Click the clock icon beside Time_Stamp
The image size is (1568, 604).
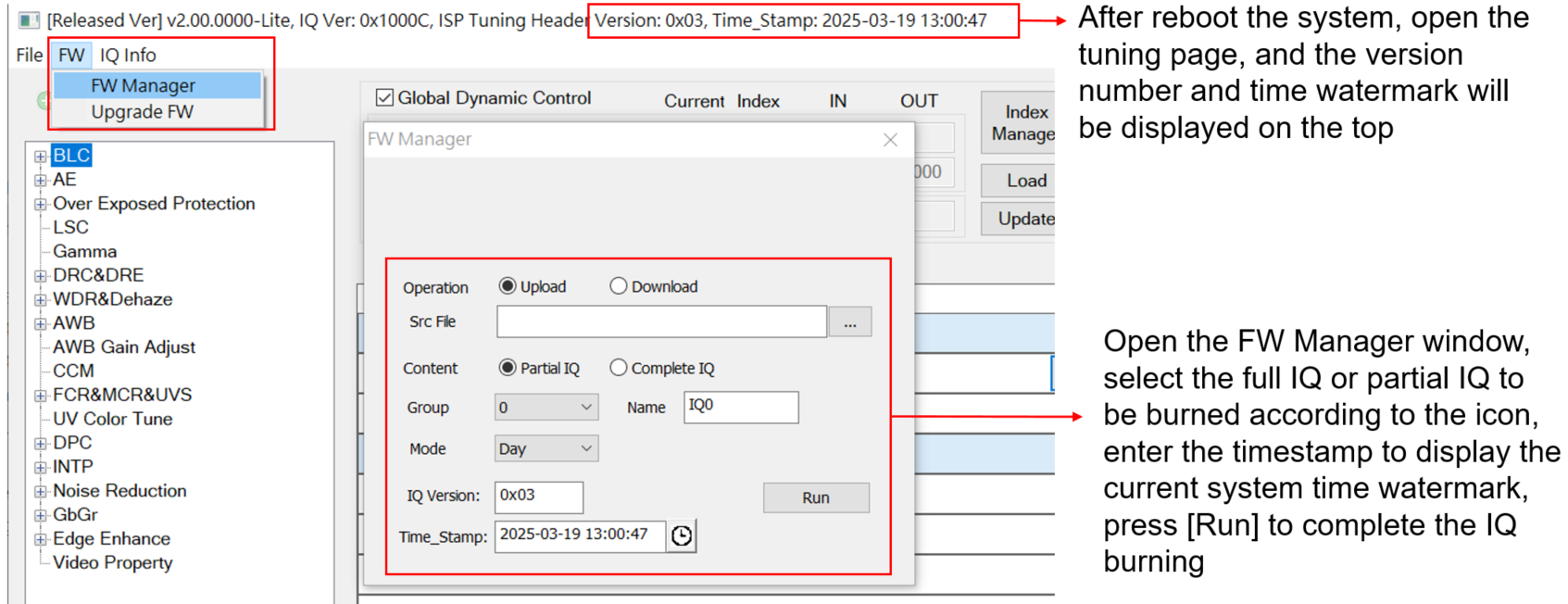[682, 535]
